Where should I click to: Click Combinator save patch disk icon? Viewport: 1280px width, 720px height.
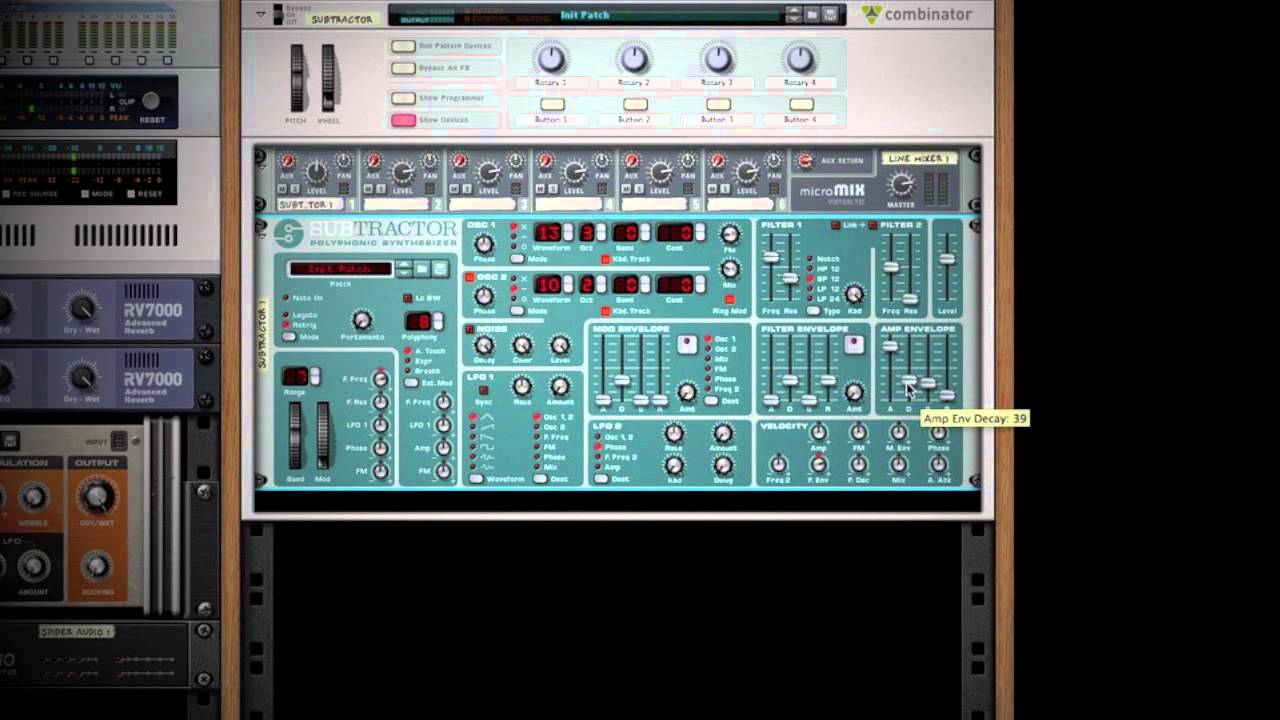click(830, 14)
